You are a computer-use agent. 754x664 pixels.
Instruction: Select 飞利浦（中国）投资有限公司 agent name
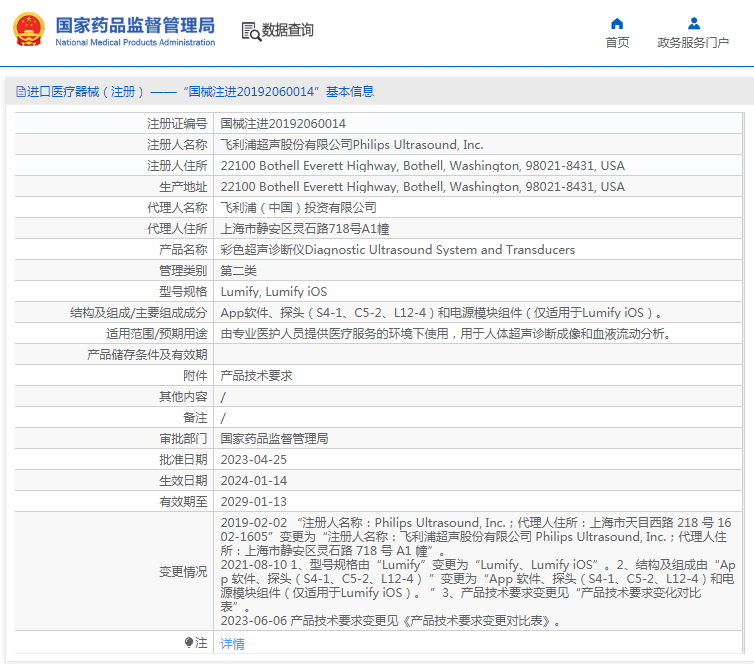[x=299, y=208]
